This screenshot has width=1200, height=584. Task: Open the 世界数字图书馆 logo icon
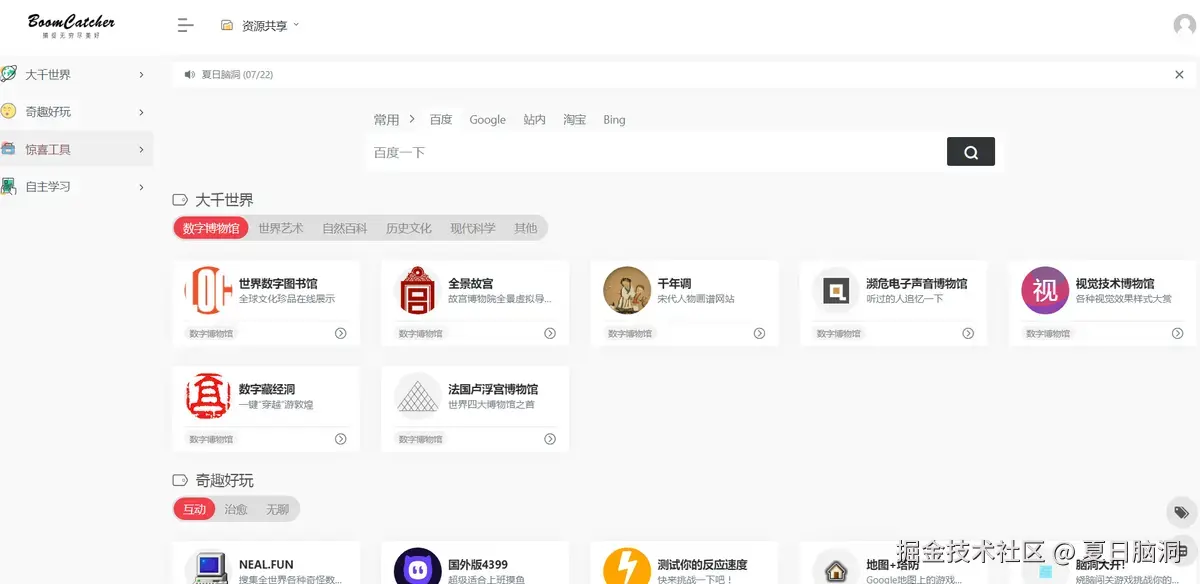[208, 291]
